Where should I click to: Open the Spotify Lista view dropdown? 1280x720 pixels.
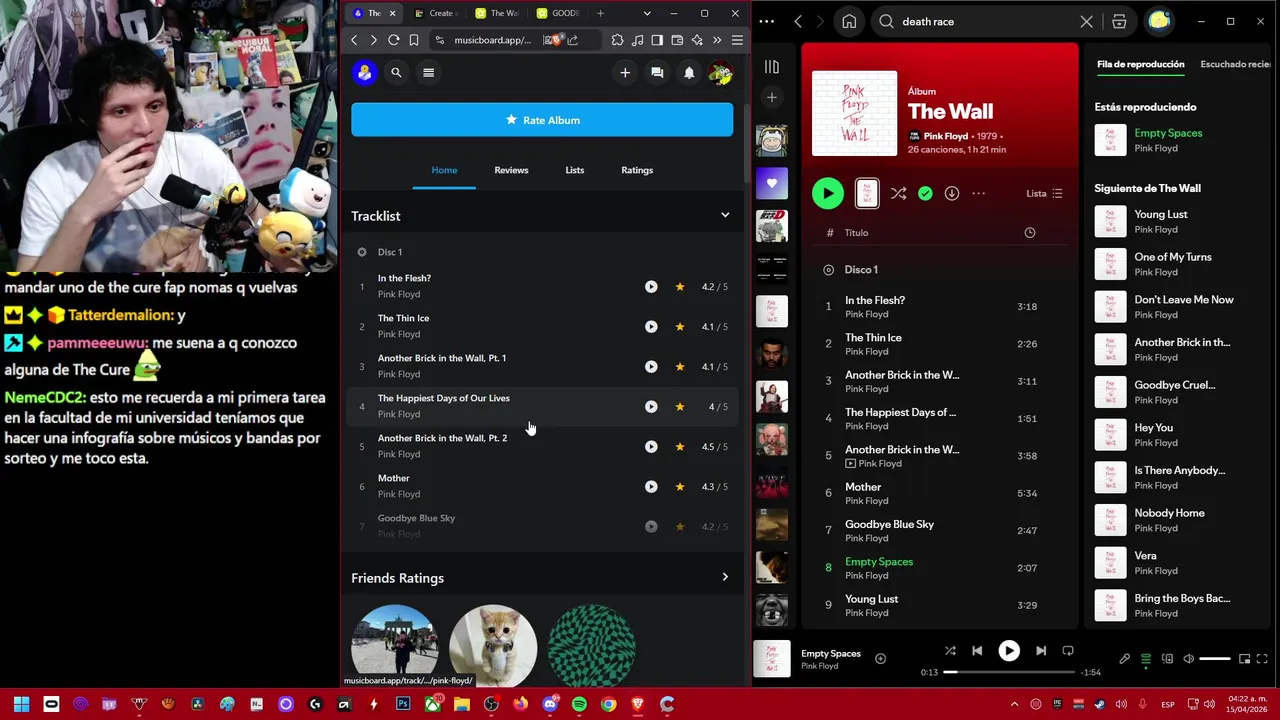pos(1045,193)
